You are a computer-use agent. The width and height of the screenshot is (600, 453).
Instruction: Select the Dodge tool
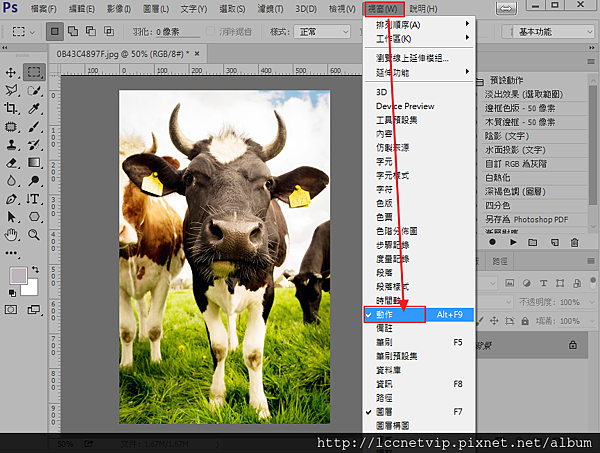click(x=34, y=181)
